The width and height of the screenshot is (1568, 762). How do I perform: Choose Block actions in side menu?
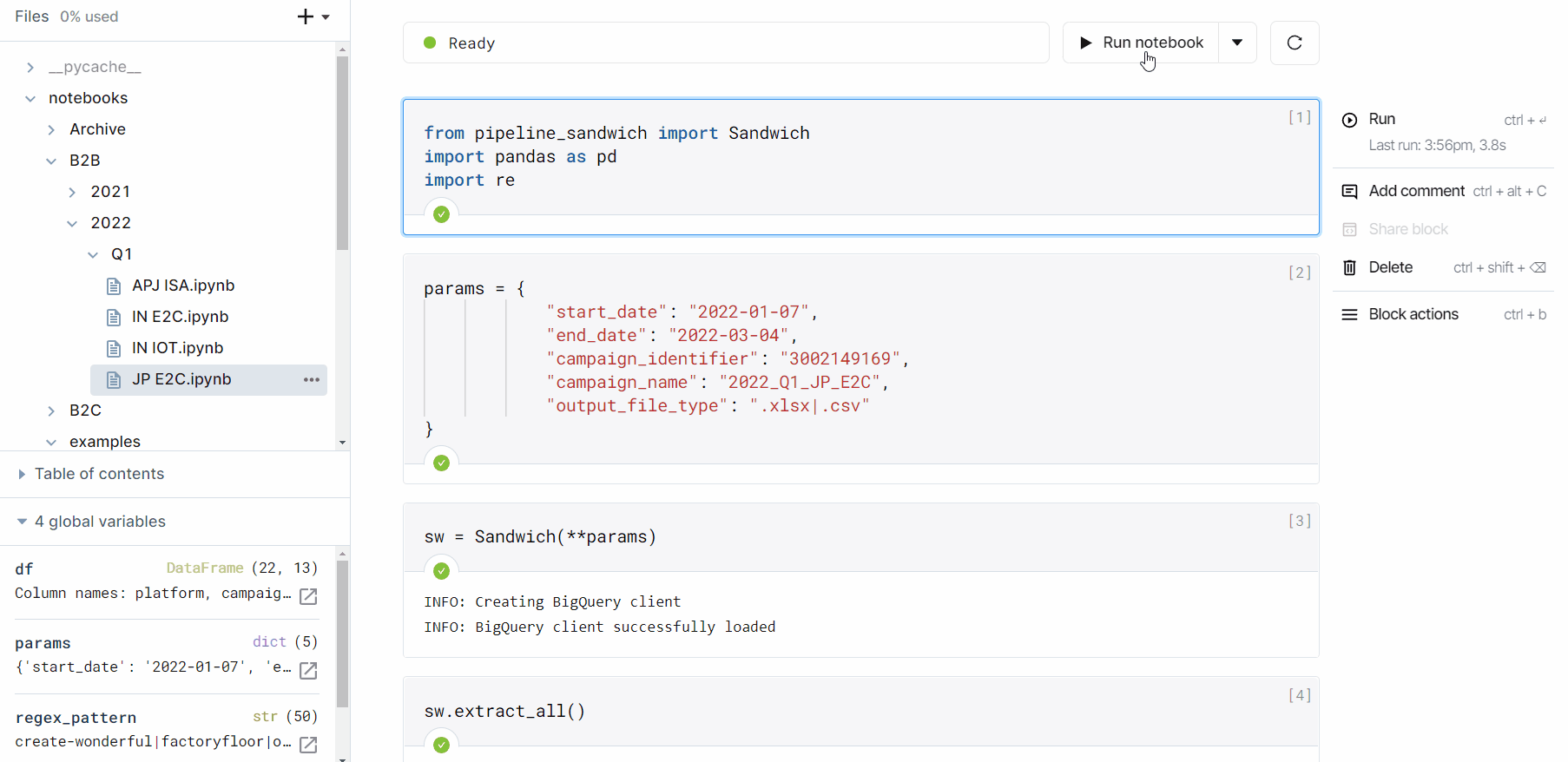click(1413, 314)
